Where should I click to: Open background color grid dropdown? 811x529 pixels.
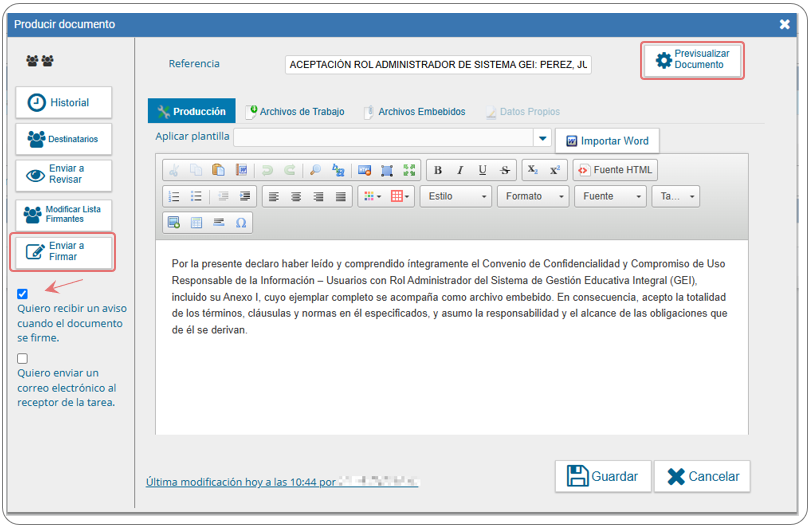[x=400, y=197]
